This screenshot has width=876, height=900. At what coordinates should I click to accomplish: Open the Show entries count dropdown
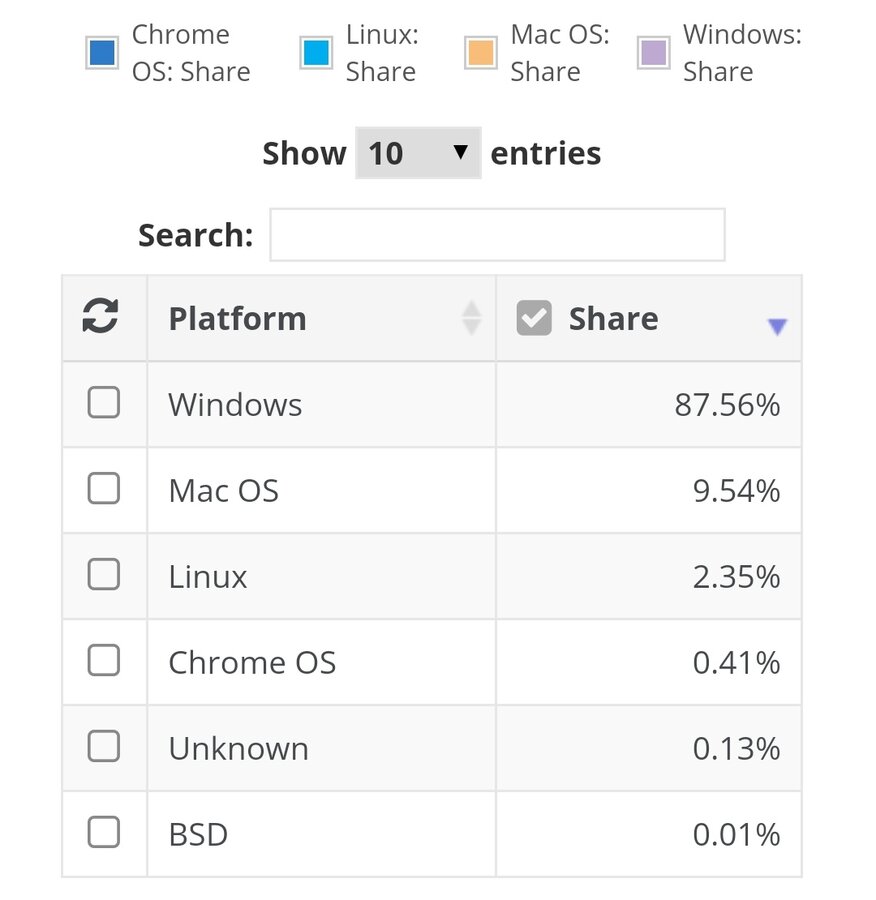(x=418, y=153)
